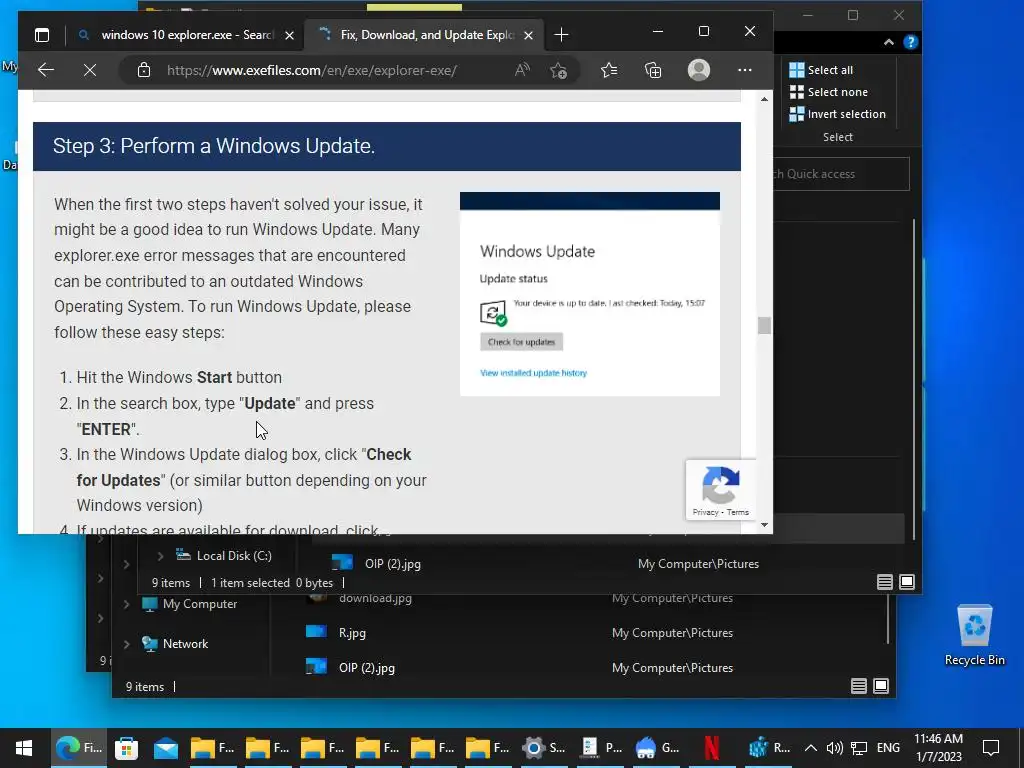Open File Explorer help (blue question mark)
The height and width of the screenshot is (768, 1024).
point(910,42)
